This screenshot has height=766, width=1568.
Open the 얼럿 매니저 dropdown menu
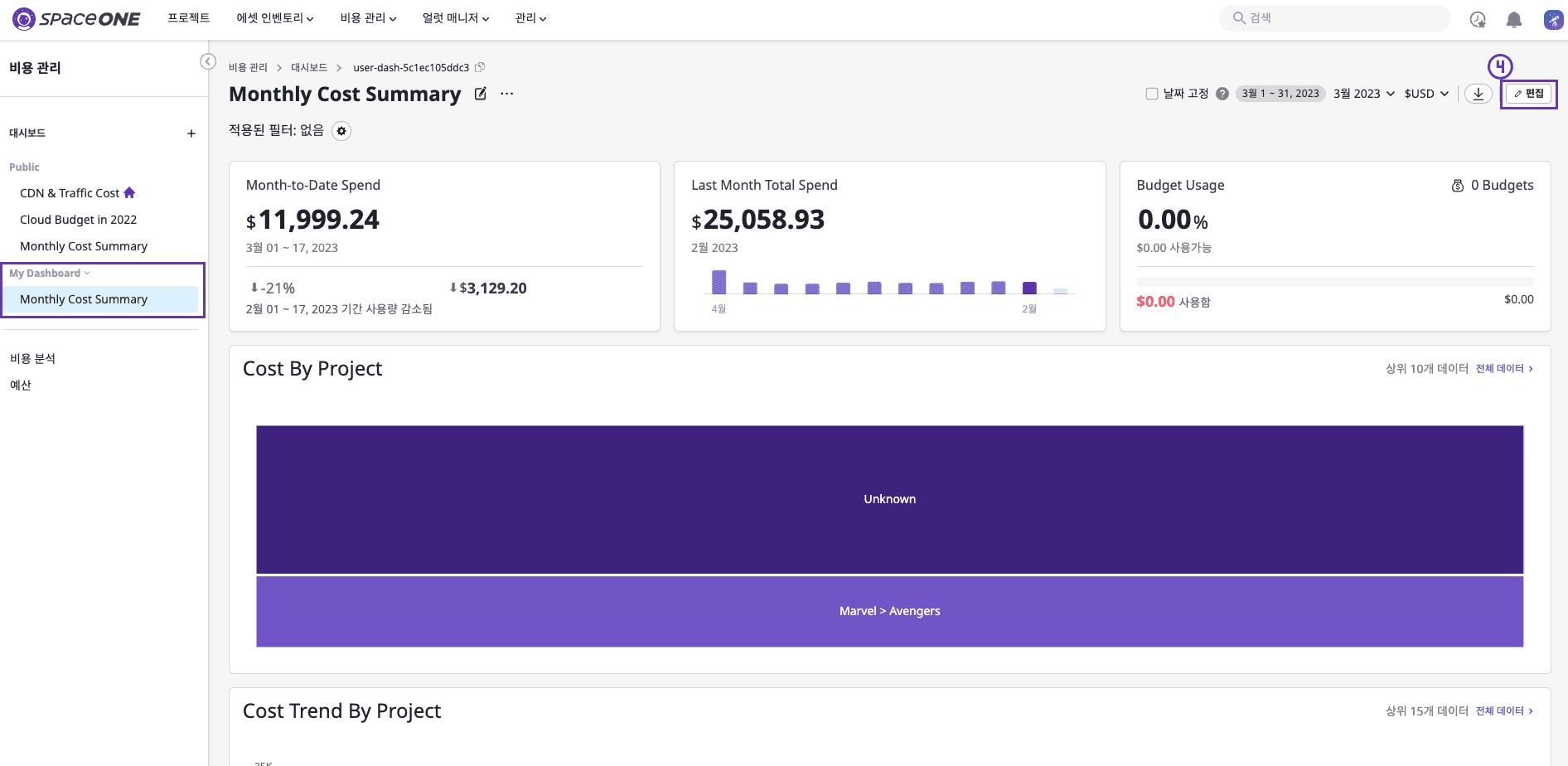[456, 18]
